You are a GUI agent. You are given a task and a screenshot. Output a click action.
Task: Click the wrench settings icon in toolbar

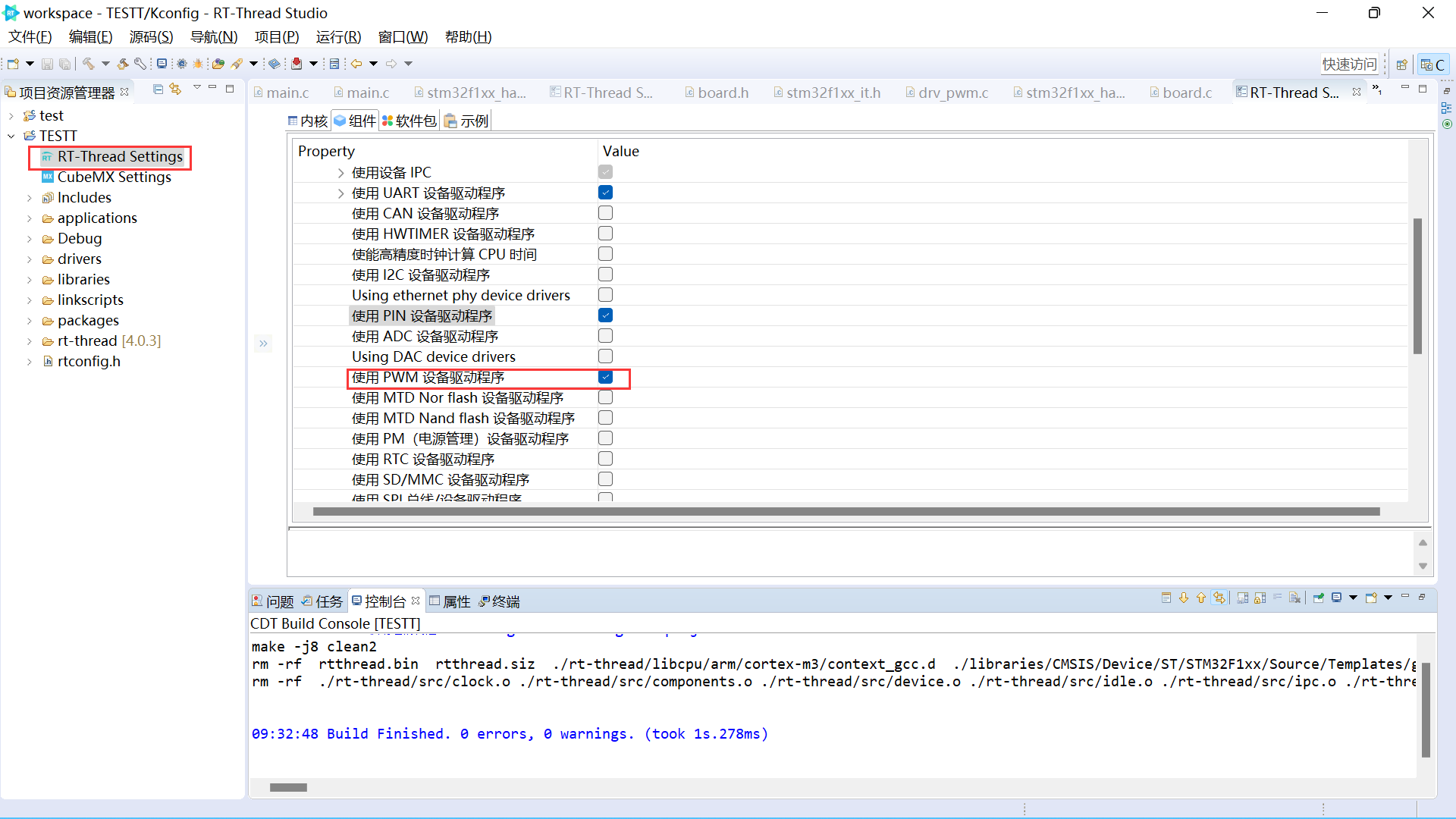140,64
